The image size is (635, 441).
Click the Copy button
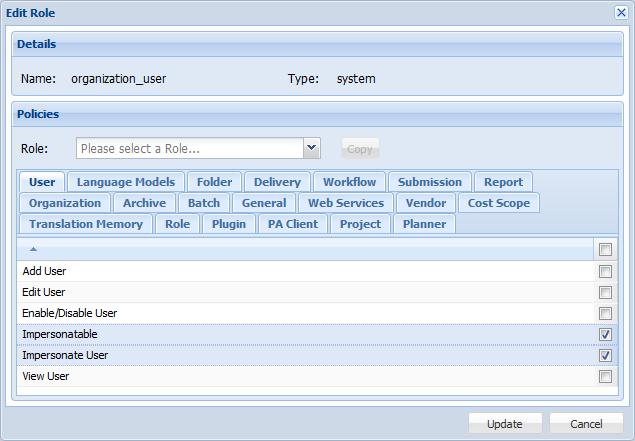coord(360,148)
